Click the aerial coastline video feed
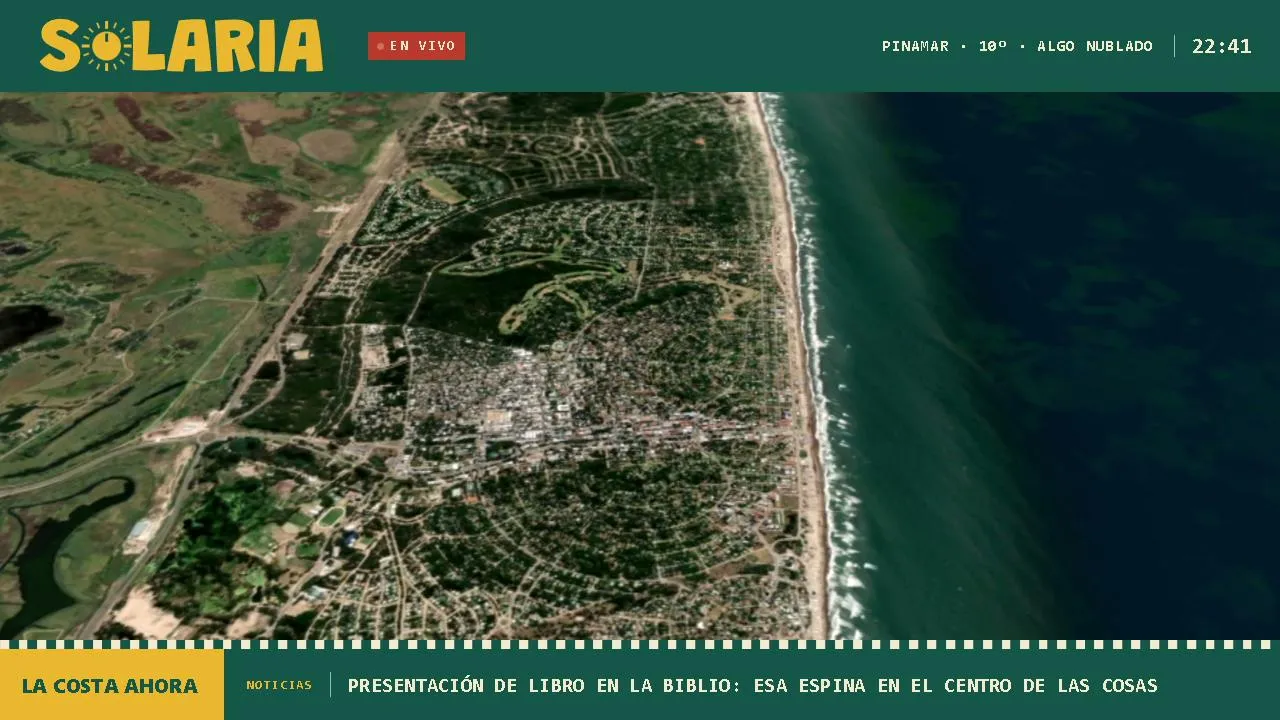Screen dimensions: 1280x720 [x=640, y=366]
